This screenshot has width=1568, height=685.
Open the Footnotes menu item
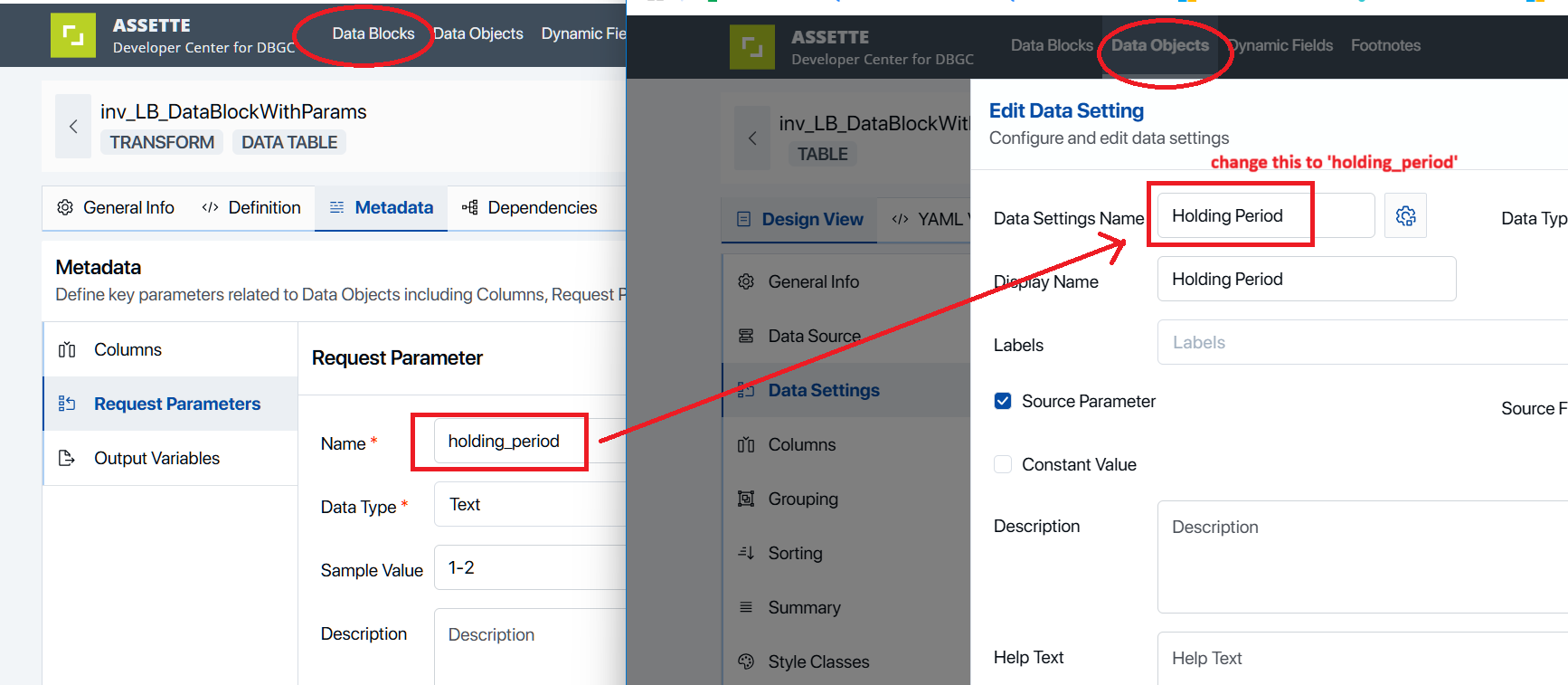1385,45
